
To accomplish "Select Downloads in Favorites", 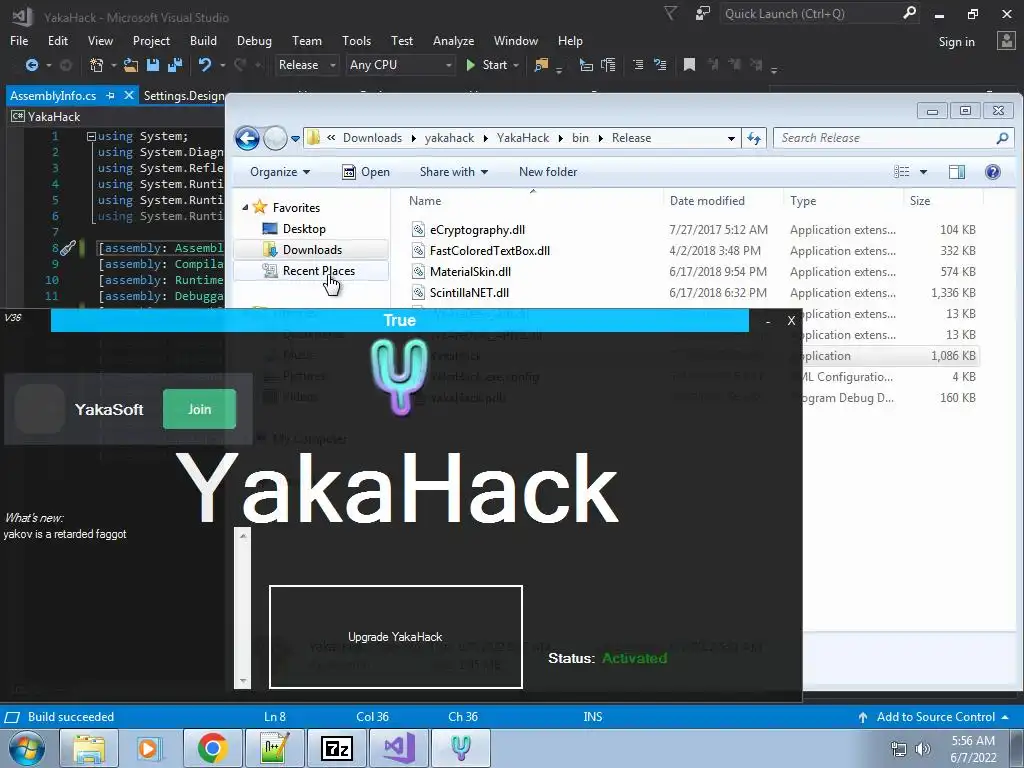I will pos(311,249).
